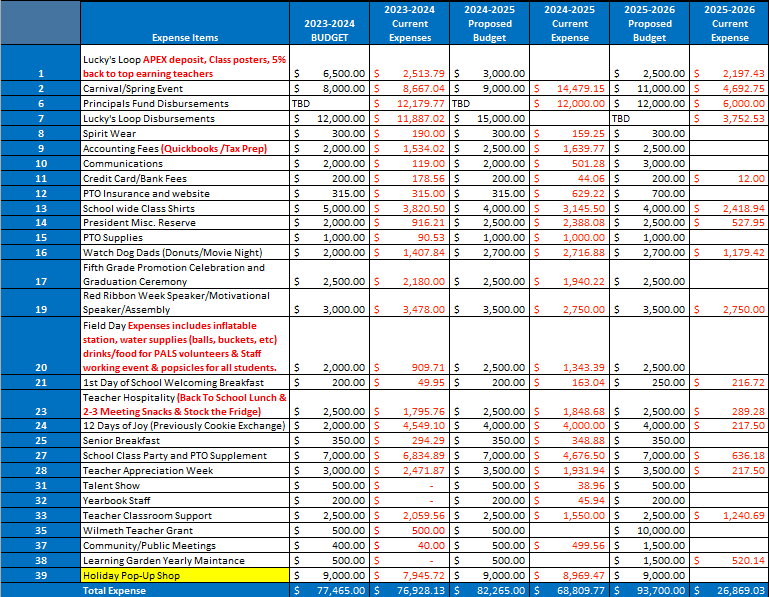The height and width of the screenshot is (597, 769).
Task: Click the 'Lucky's Loop Disbursements' cell
Action: (x=185, y=118)
